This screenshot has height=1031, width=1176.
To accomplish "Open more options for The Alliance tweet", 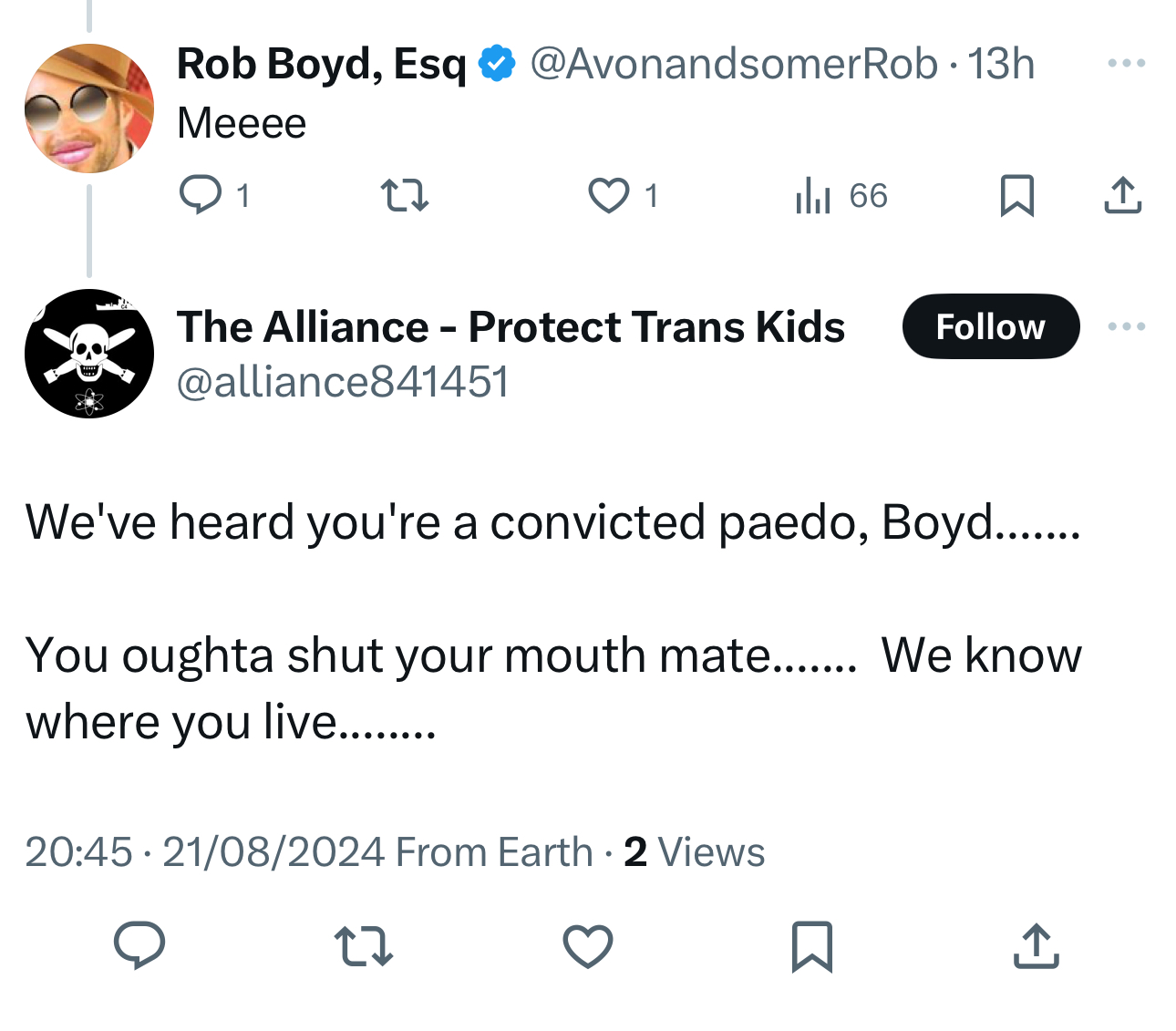I will tap(1126, 326).
